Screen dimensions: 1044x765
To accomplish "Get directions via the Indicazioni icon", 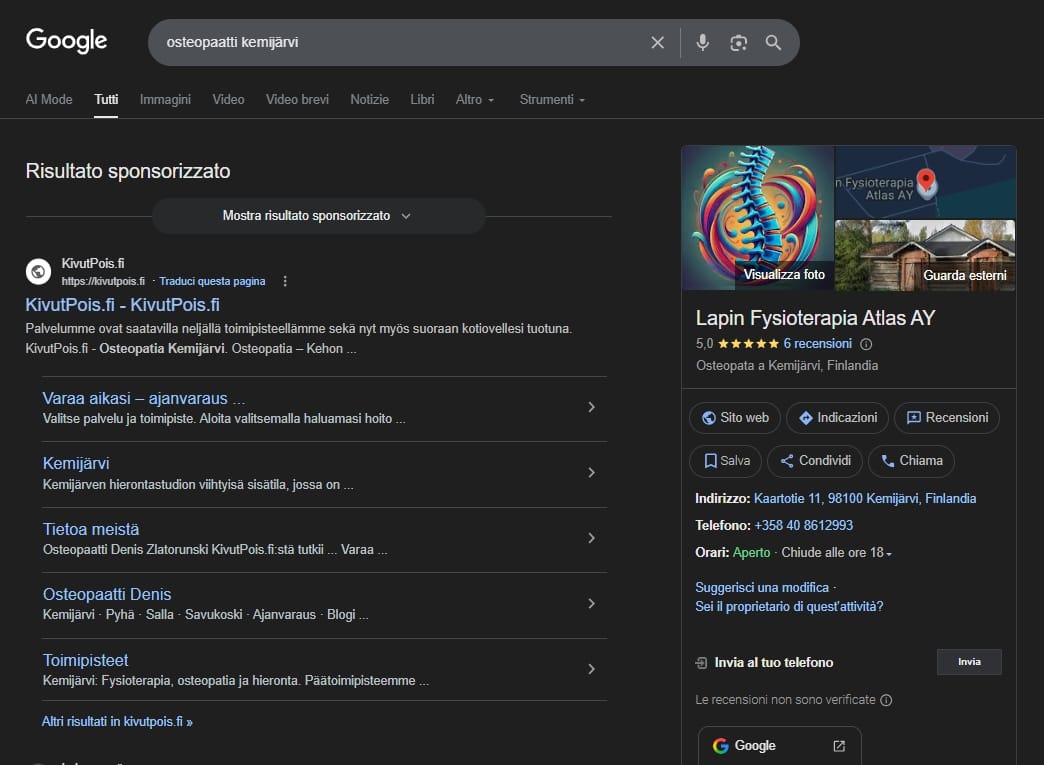I will 836,418.
